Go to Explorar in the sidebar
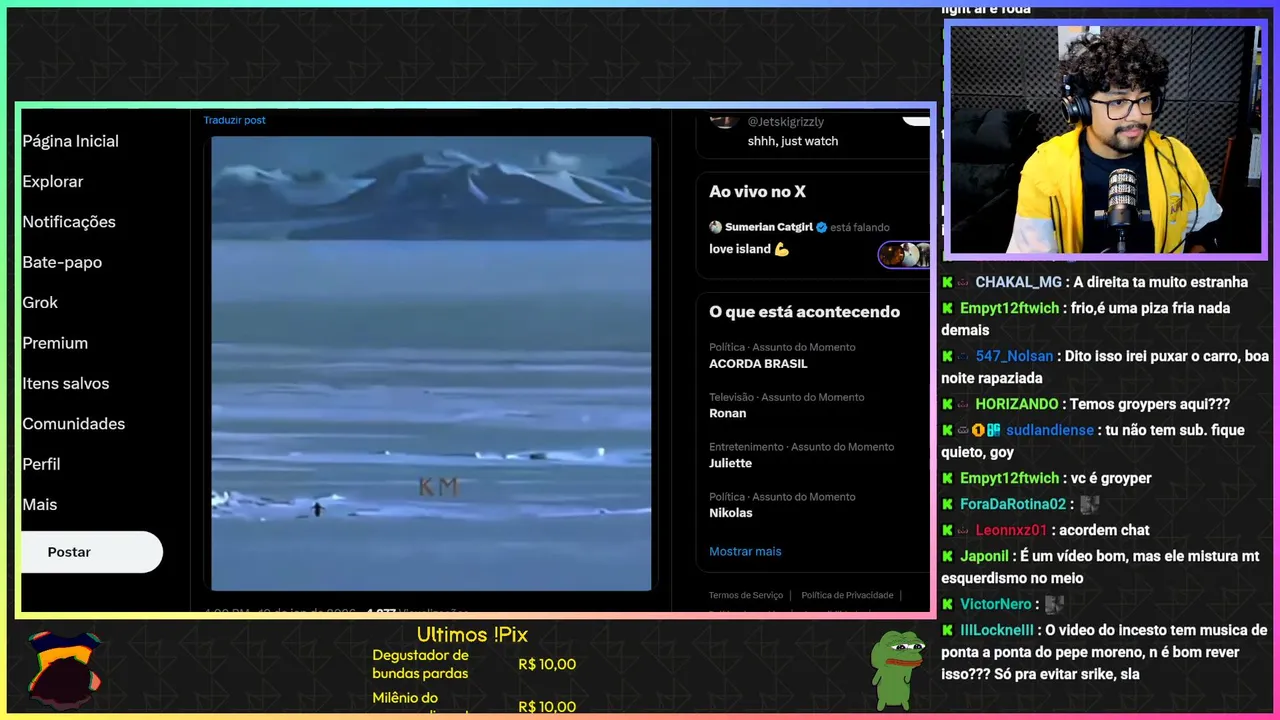 coord(53,182)
